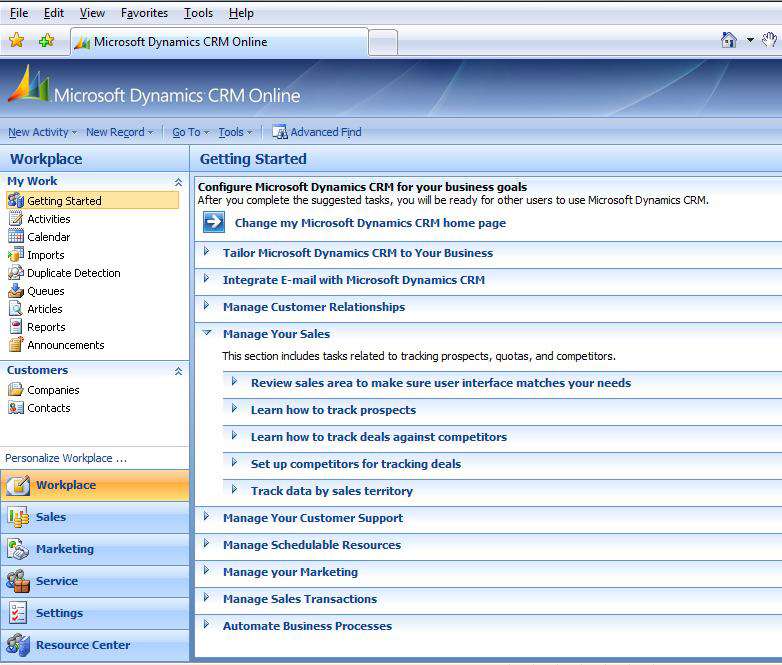Open the CRM Tools toolbar dropdown

(x=235, y=132)
